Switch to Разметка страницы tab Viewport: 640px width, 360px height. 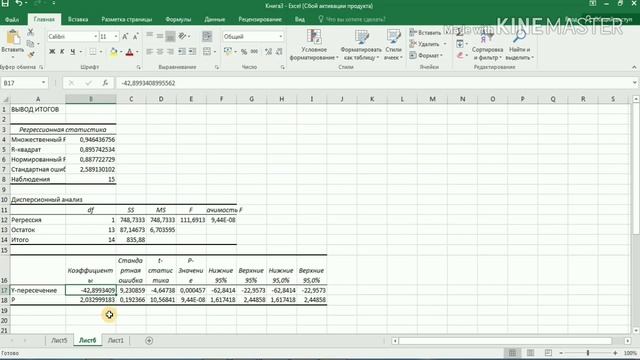[127, 19]
